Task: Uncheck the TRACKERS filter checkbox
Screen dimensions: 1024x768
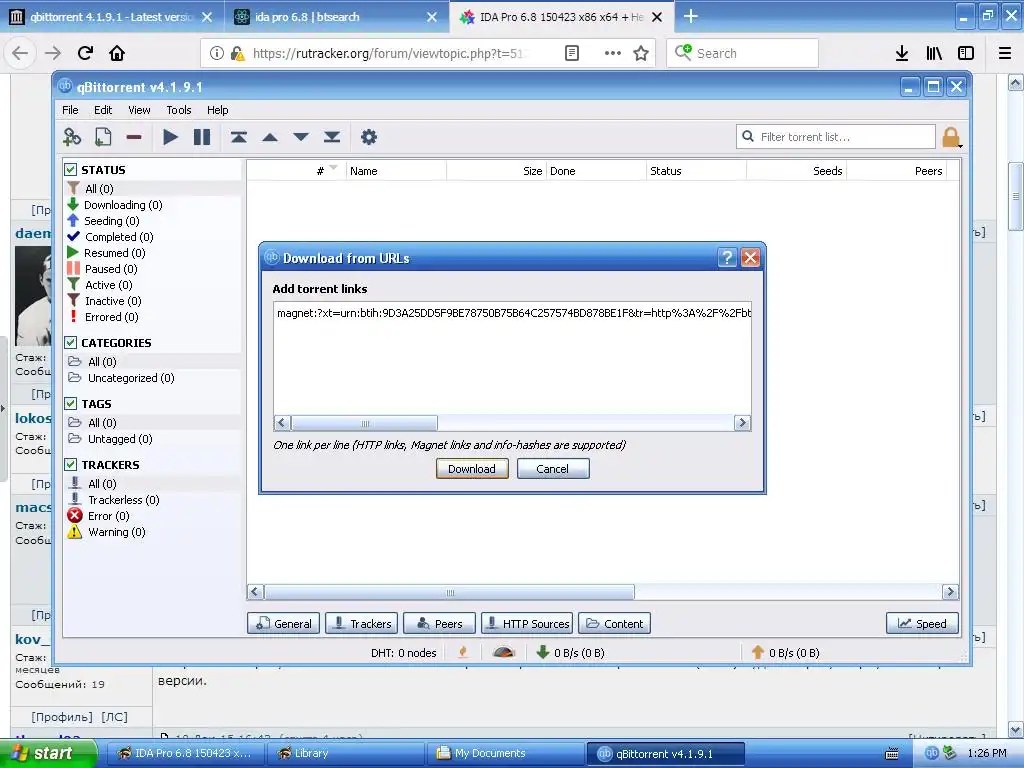Action: pos(71,464)
